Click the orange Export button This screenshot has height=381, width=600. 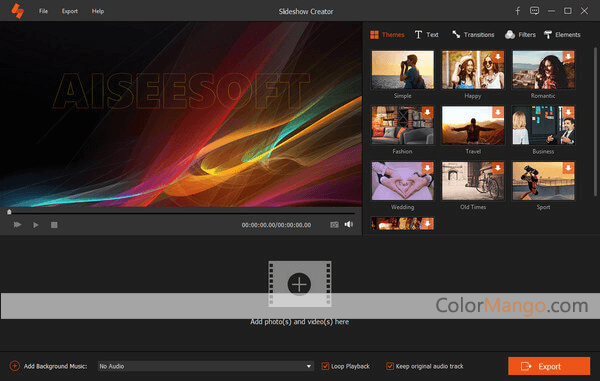(x=549, y=366)
